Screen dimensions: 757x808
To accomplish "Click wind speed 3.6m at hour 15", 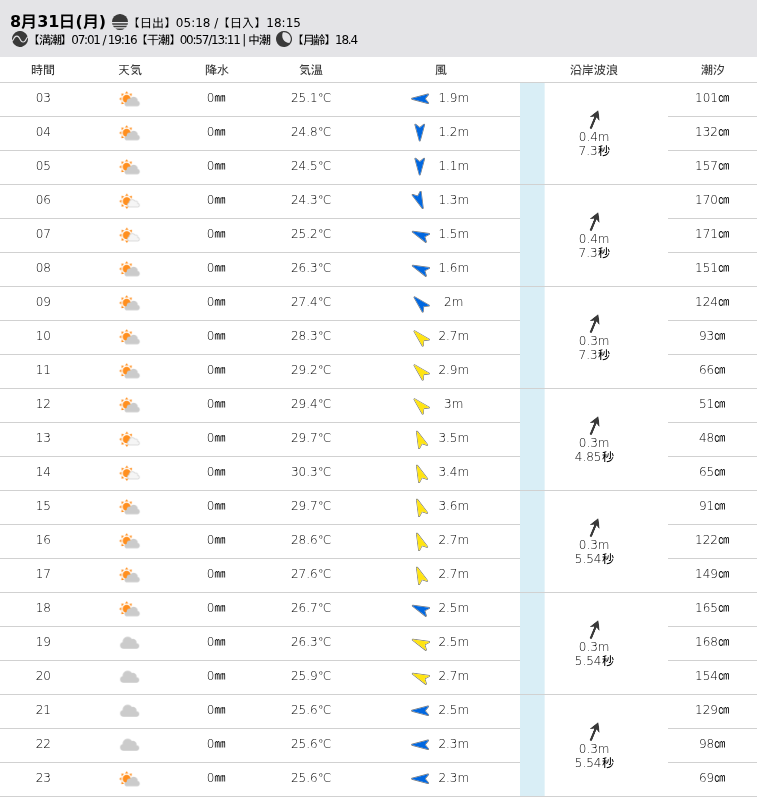I will coord(453,506).
